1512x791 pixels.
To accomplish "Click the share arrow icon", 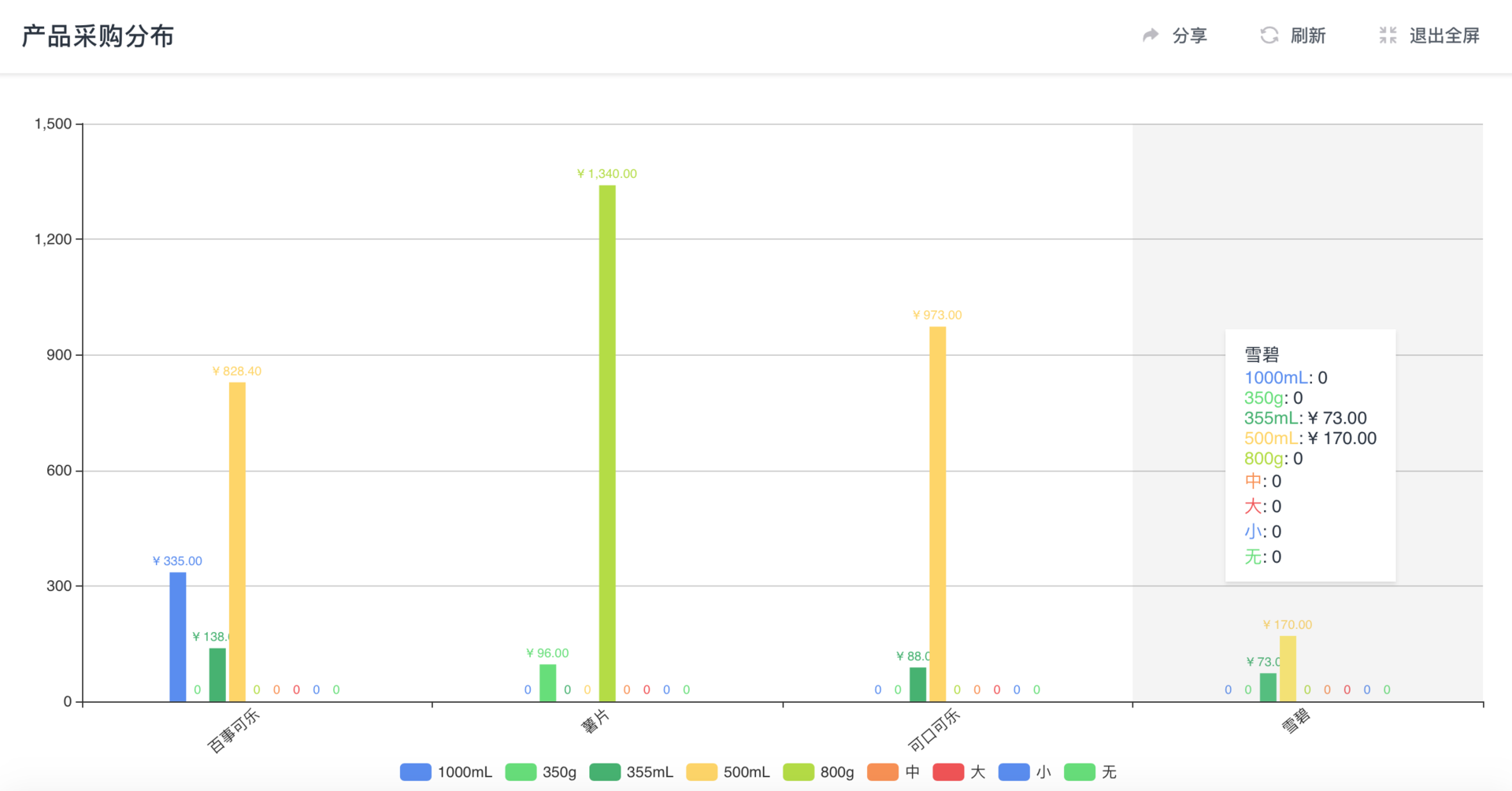I will (1151, 35).
